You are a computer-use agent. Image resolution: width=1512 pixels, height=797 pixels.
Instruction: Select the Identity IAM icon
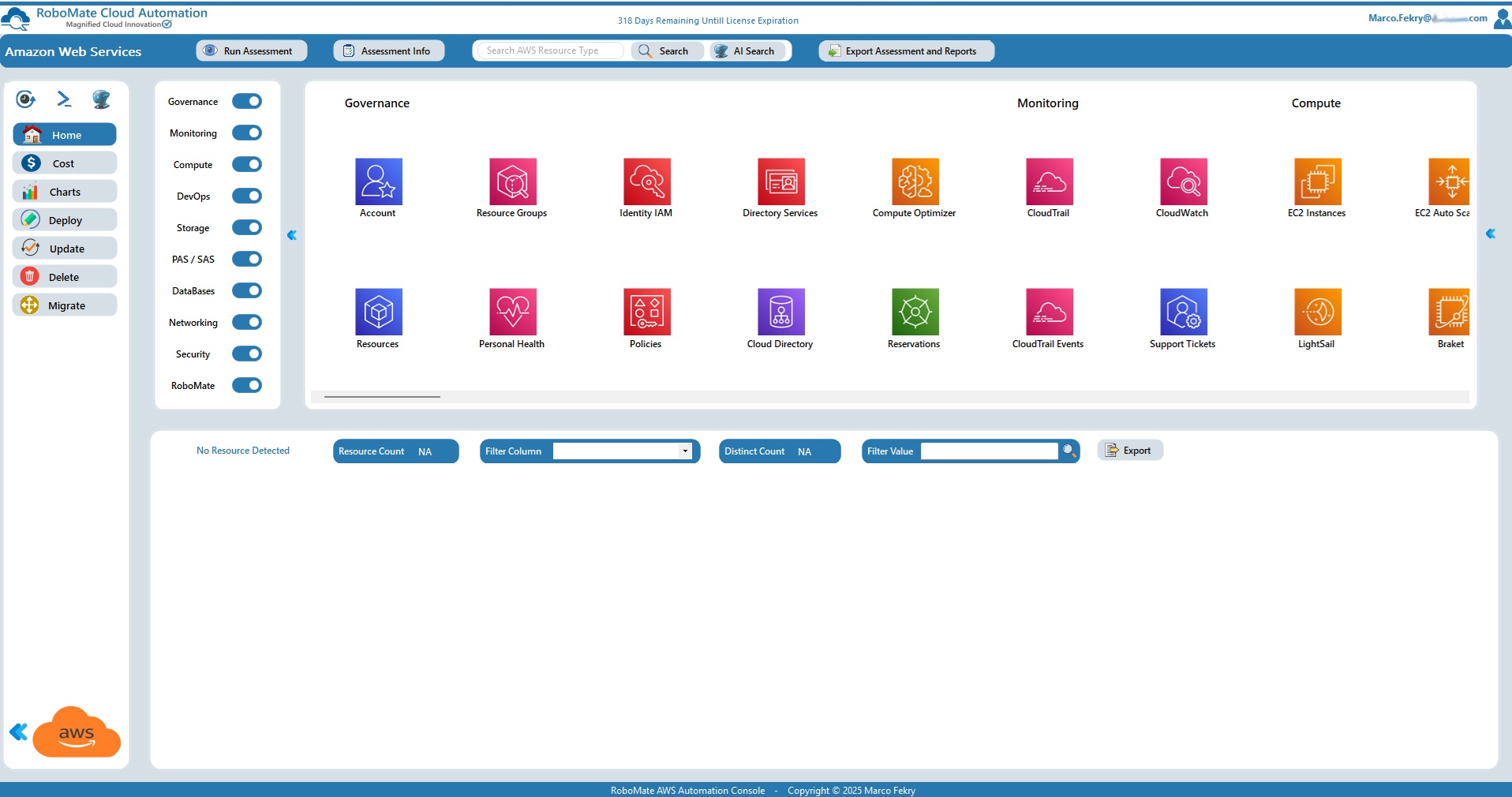coord(647,181)
